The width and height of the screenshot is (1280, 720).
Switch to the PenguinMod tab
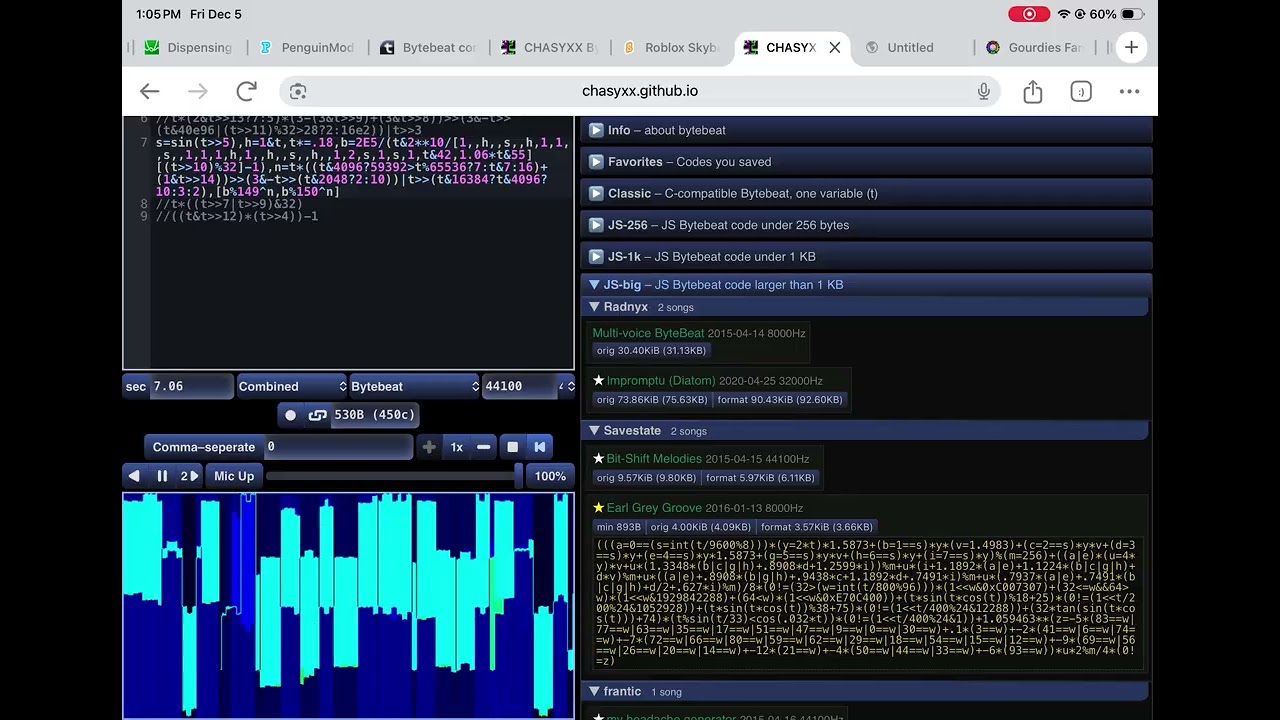click(307, 47)
